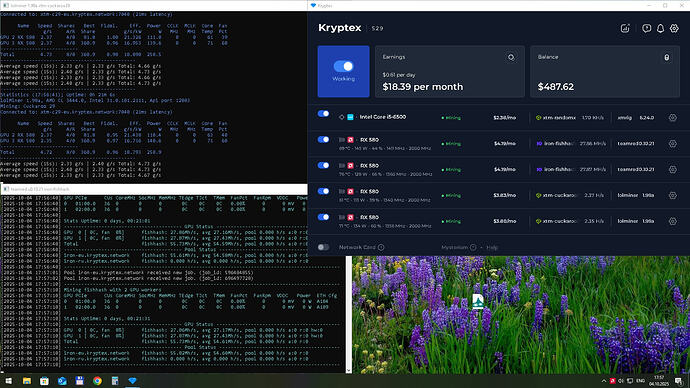Click the teamredminer console title bar
The image size is (690, 388).
[x=154, y=189]
